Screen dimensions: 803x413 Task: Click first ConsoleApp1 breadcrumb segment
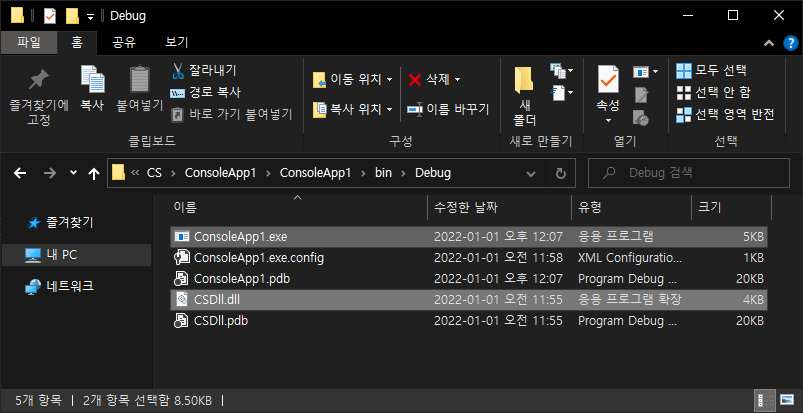tap(220, 173)
